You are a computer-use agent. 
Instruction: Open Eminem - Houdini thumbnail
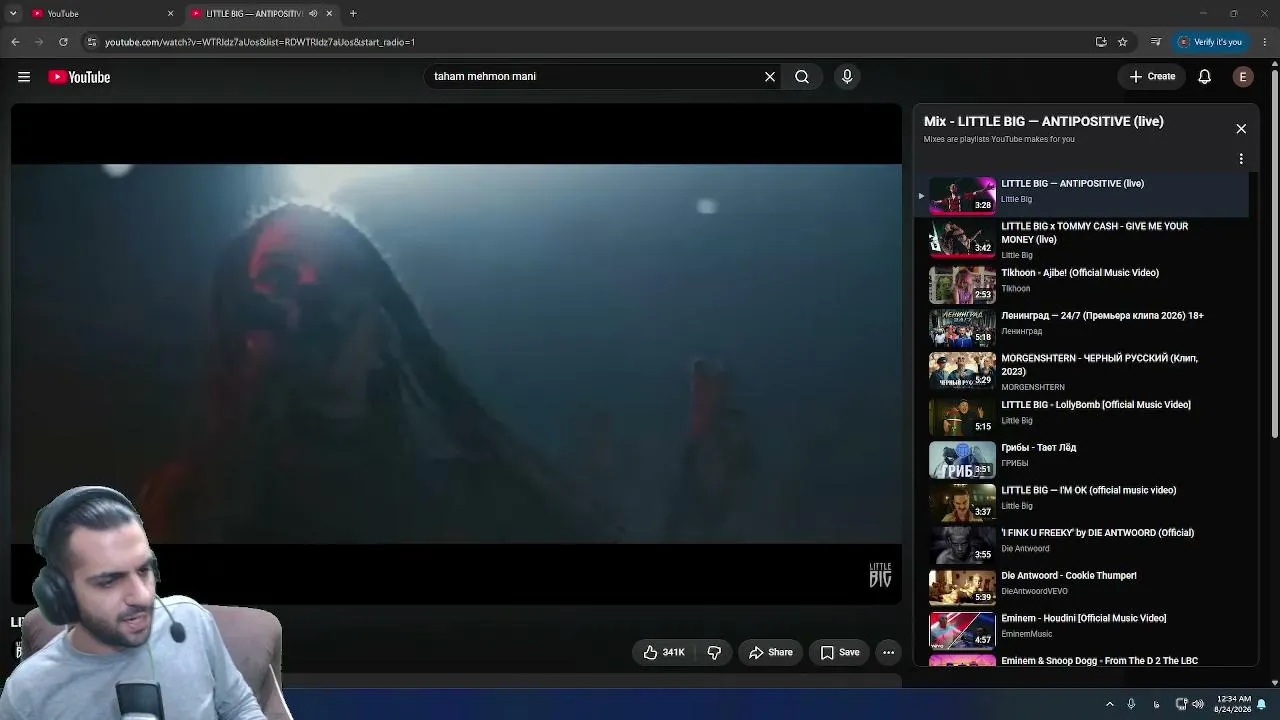pyautogui.click(x=962, y=630)
